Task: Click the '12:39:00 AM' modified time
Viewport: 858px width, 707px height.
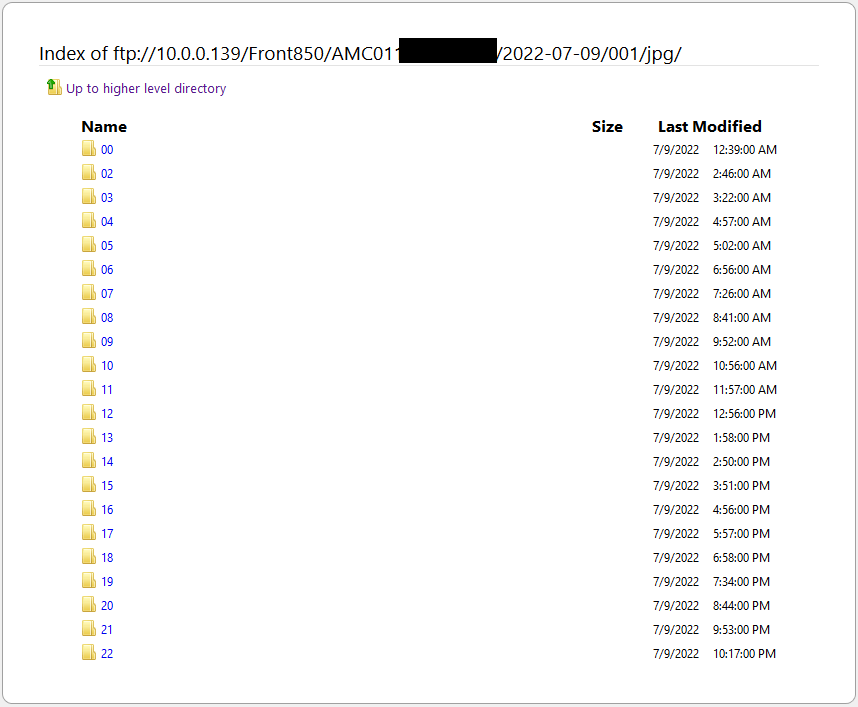Action: (x=745, y=150)
